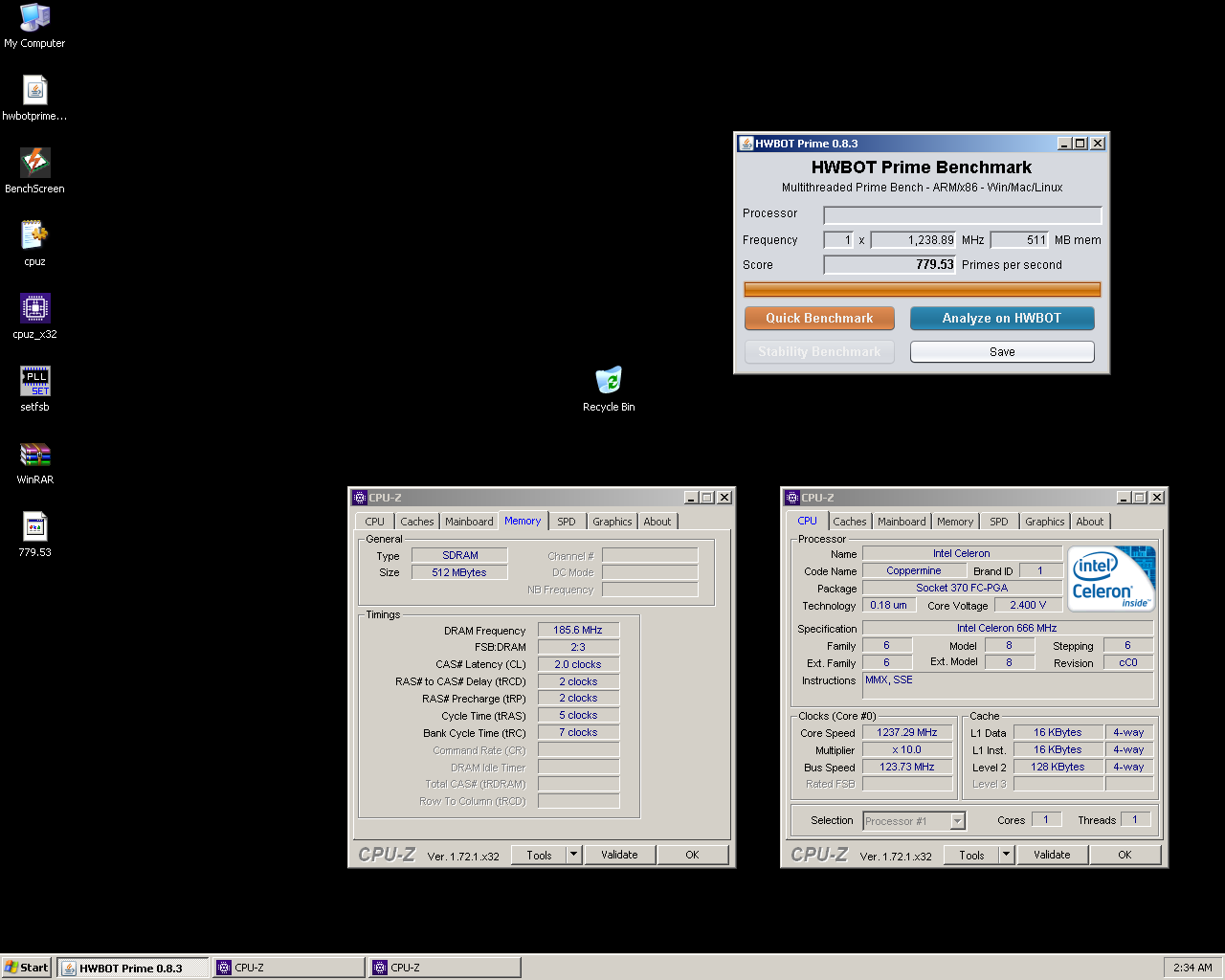The height and width of the screenshot is (980, 1225).
Task: Open SPD tab in right CPU-Z window
Action: tap(999, 522)
